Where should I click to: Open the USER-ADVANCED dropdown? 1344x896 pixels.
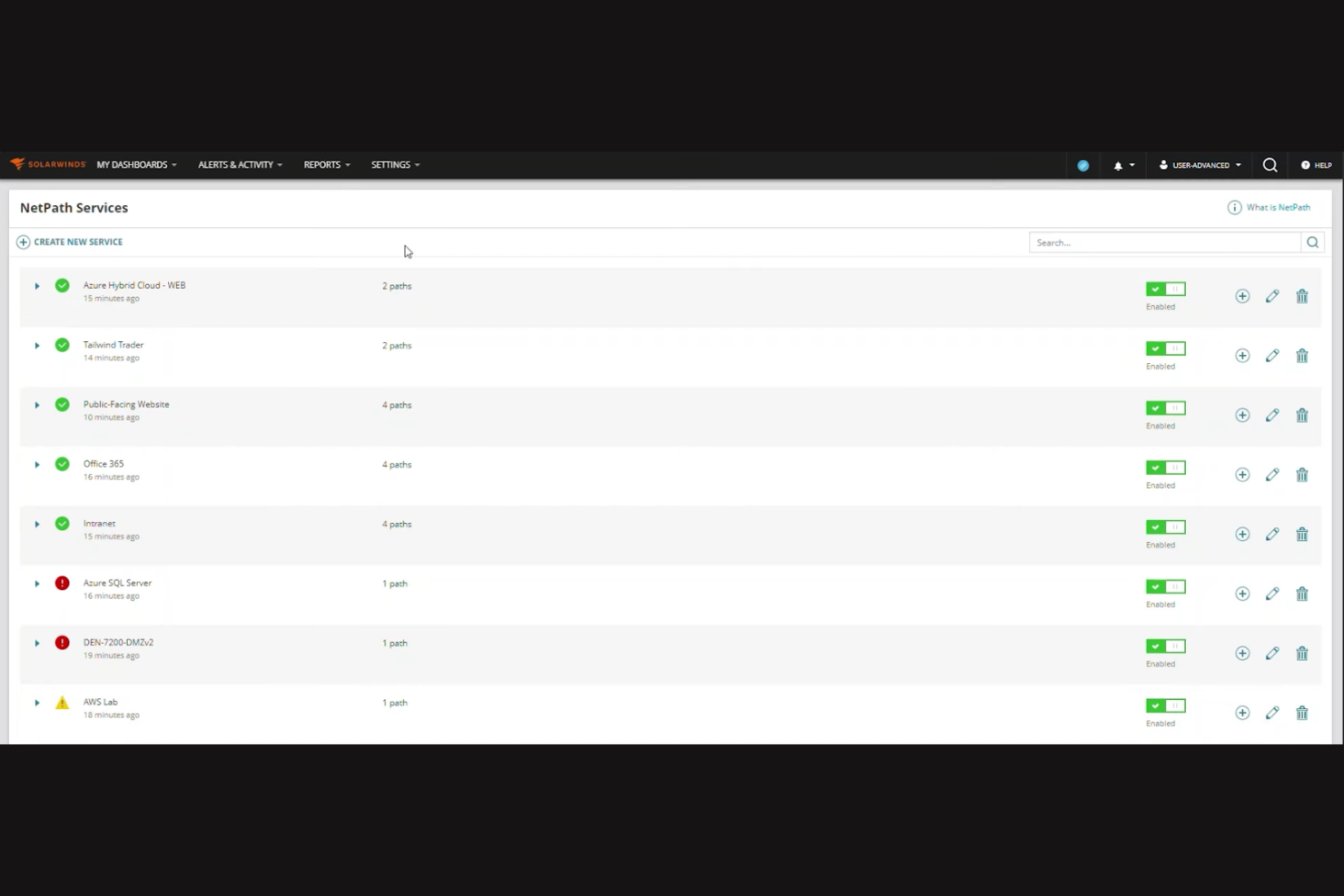[1199, 164]
